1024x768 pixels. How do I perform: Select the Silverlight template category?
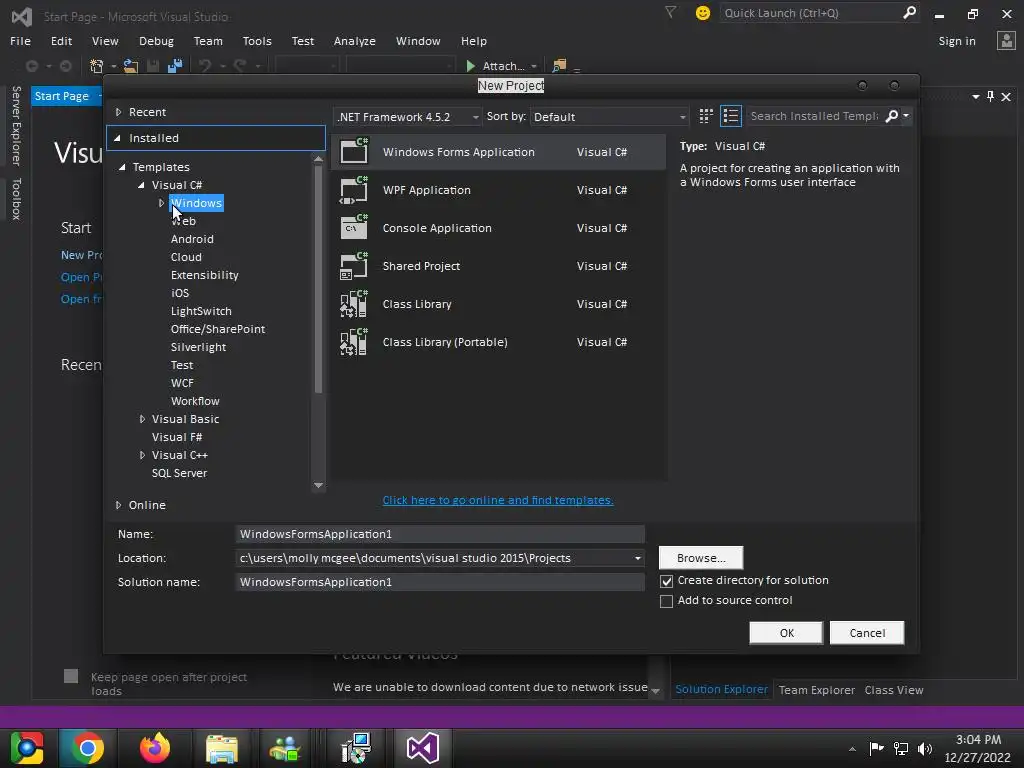click(198, 347)
